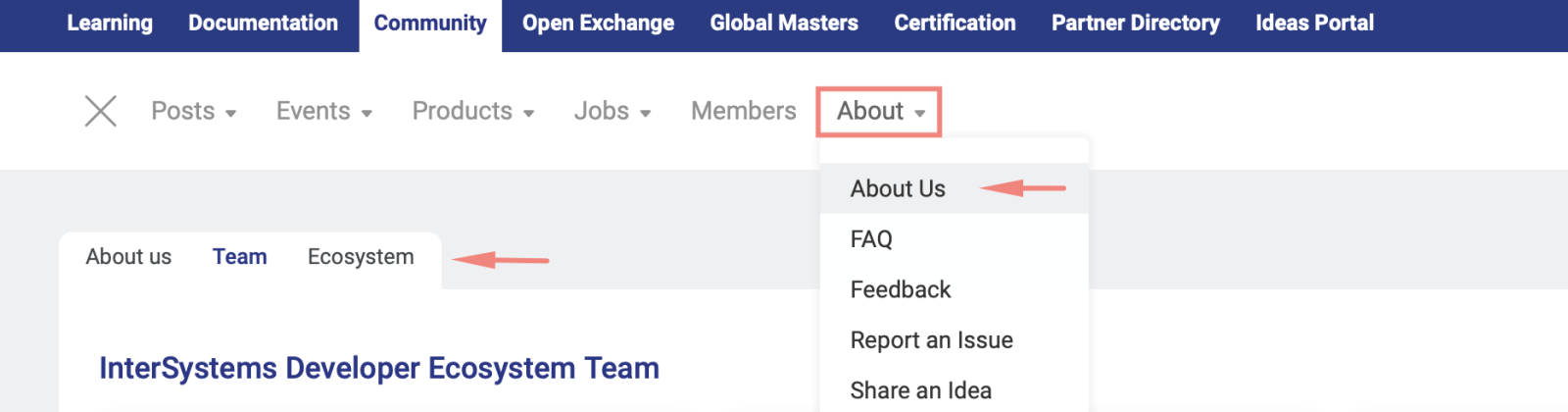Open the Open Exchange site link
The height and width of the screenshot is (412, 1568).
[598, 24]
